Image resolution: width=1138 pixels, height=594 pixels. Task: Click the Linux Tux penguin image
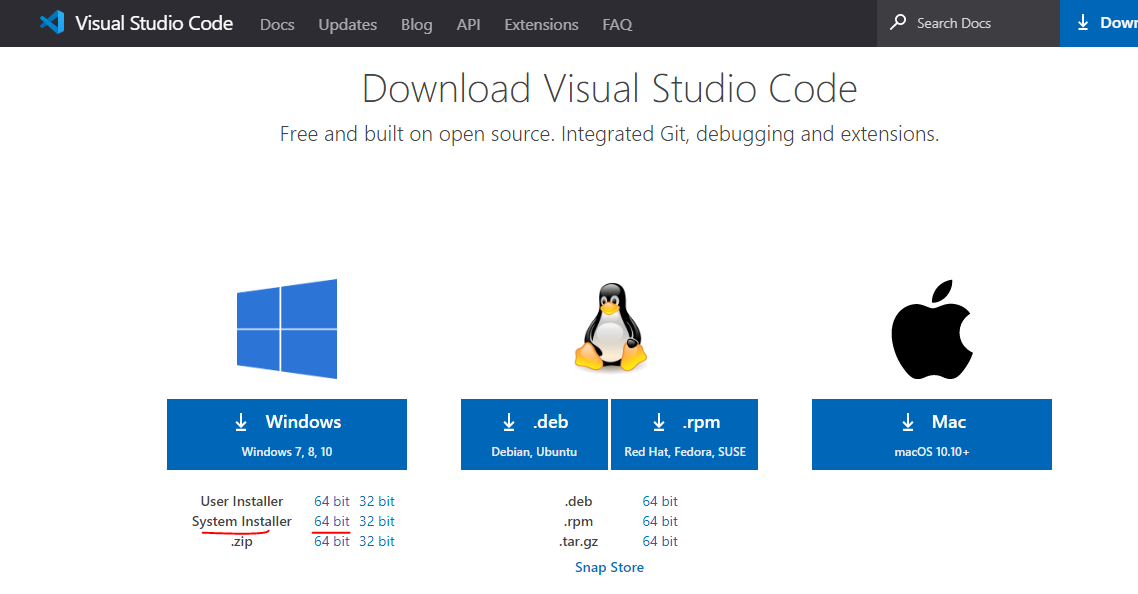[x=610, y=327]
